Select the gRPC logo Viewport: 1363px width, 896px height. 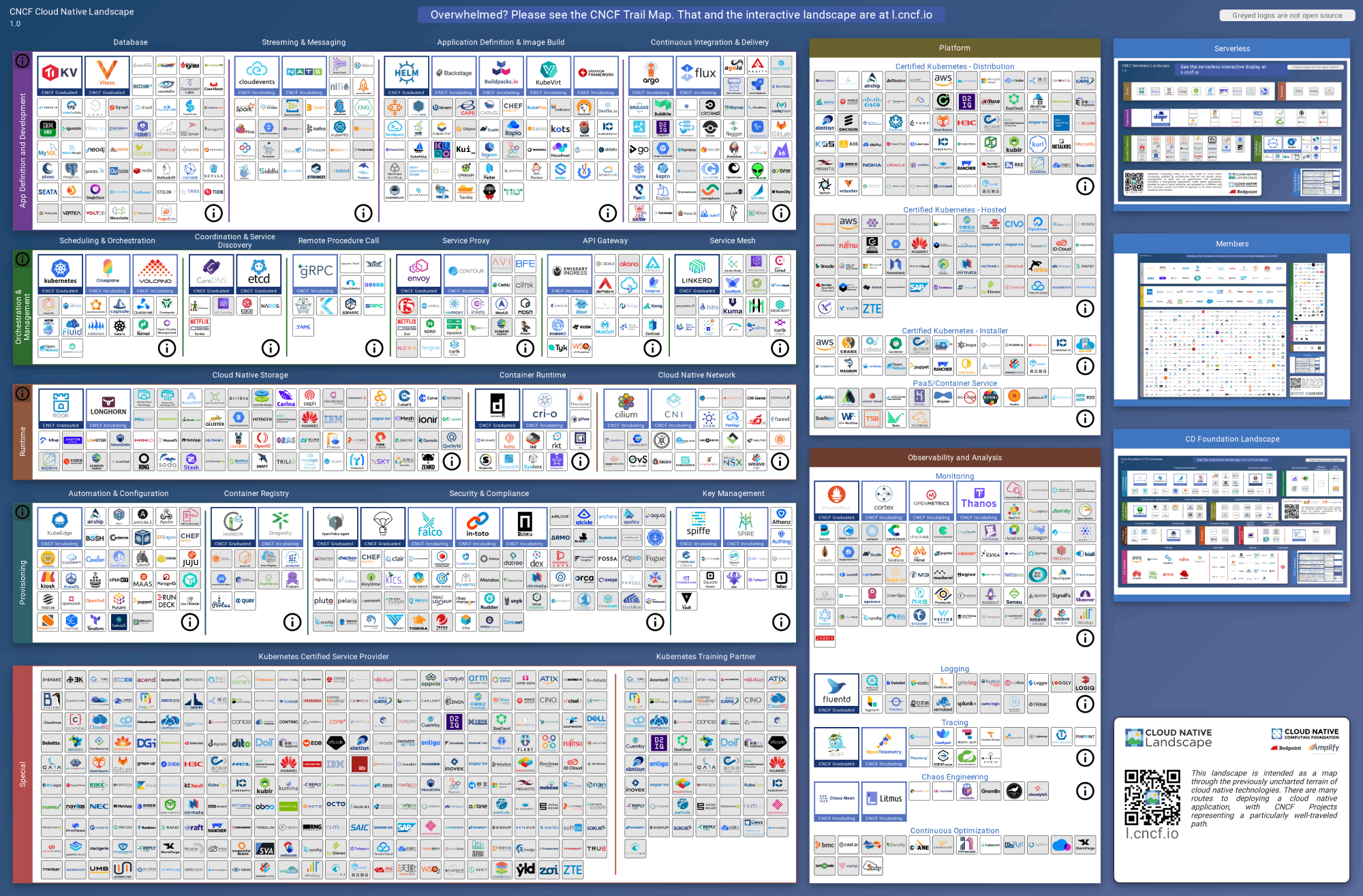pyautogui.click(x=316, y=275)
